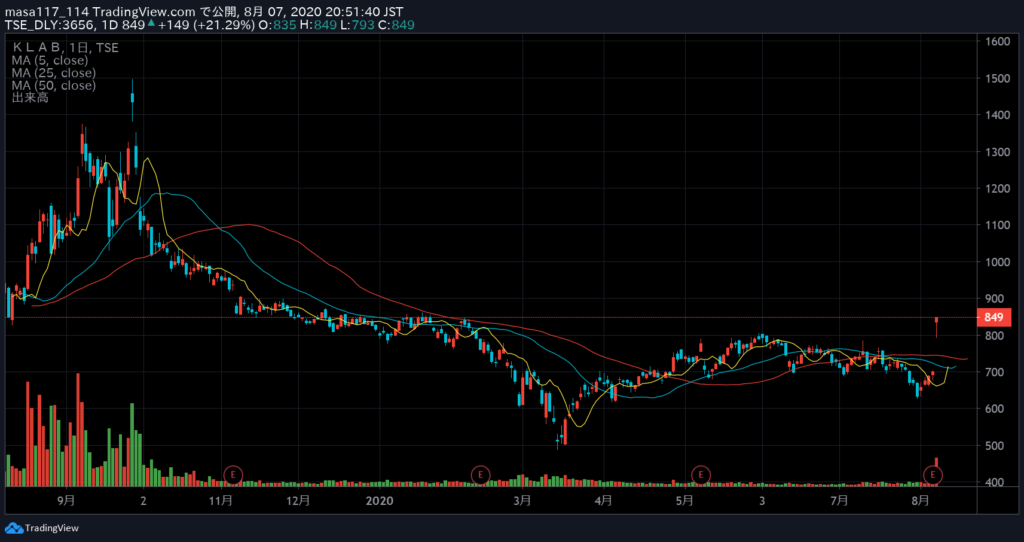Click the 1500 price axis label
1024x542 pixels.
(x=997, y=78)
